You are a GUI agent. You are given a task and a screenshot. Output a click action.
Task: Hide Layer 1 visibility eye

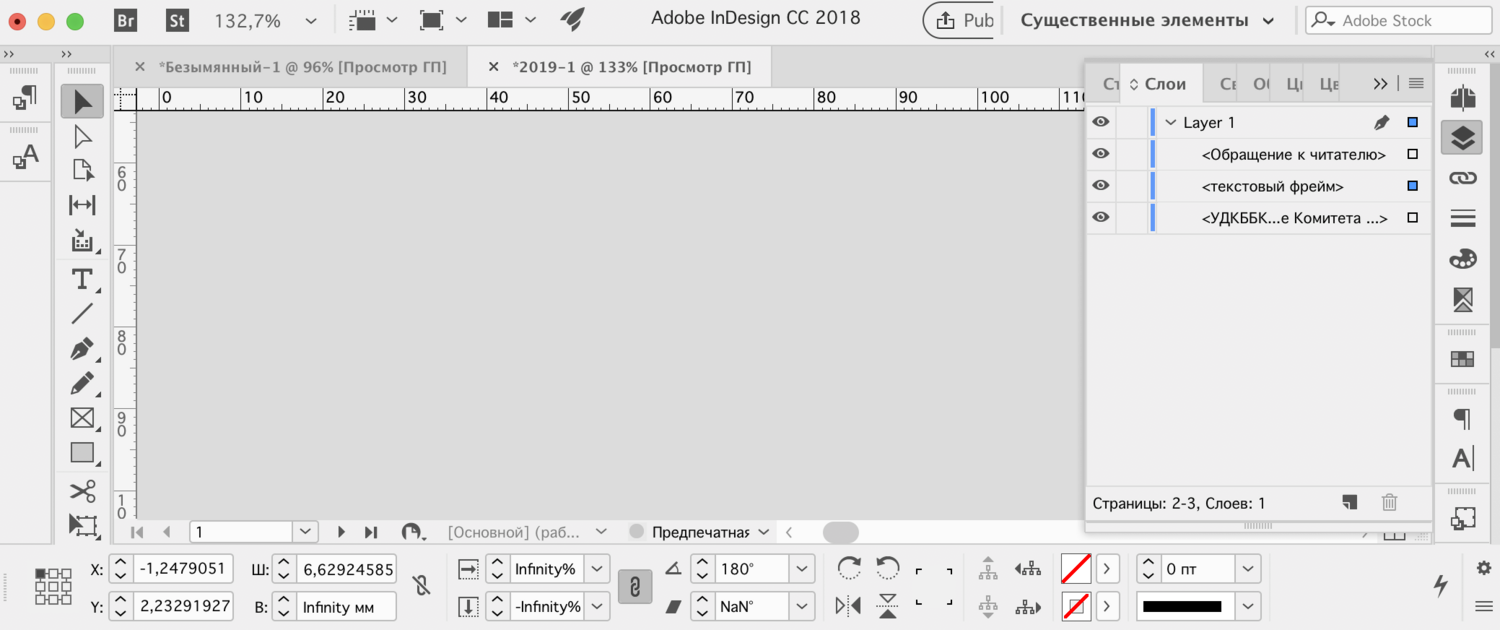click(1101, 122)
